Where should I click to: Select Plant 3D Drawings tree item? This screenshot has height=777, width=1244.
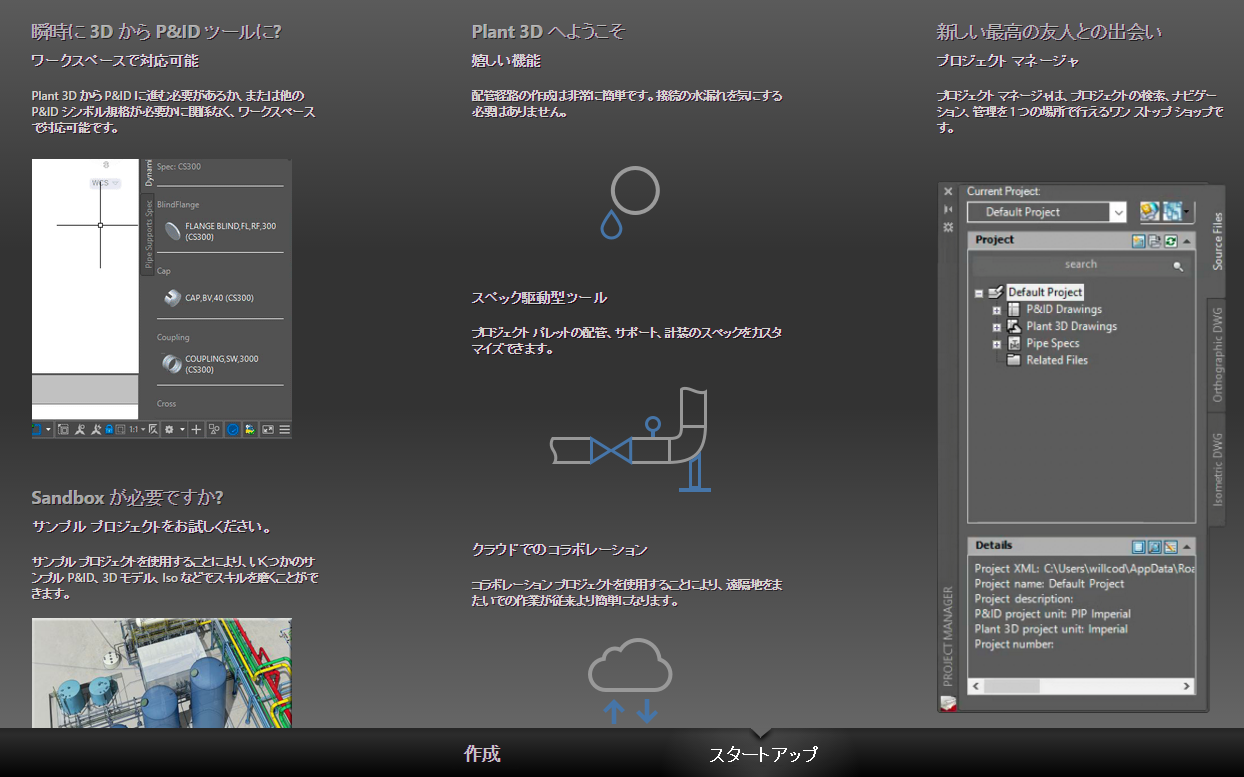coord(1071,326)
